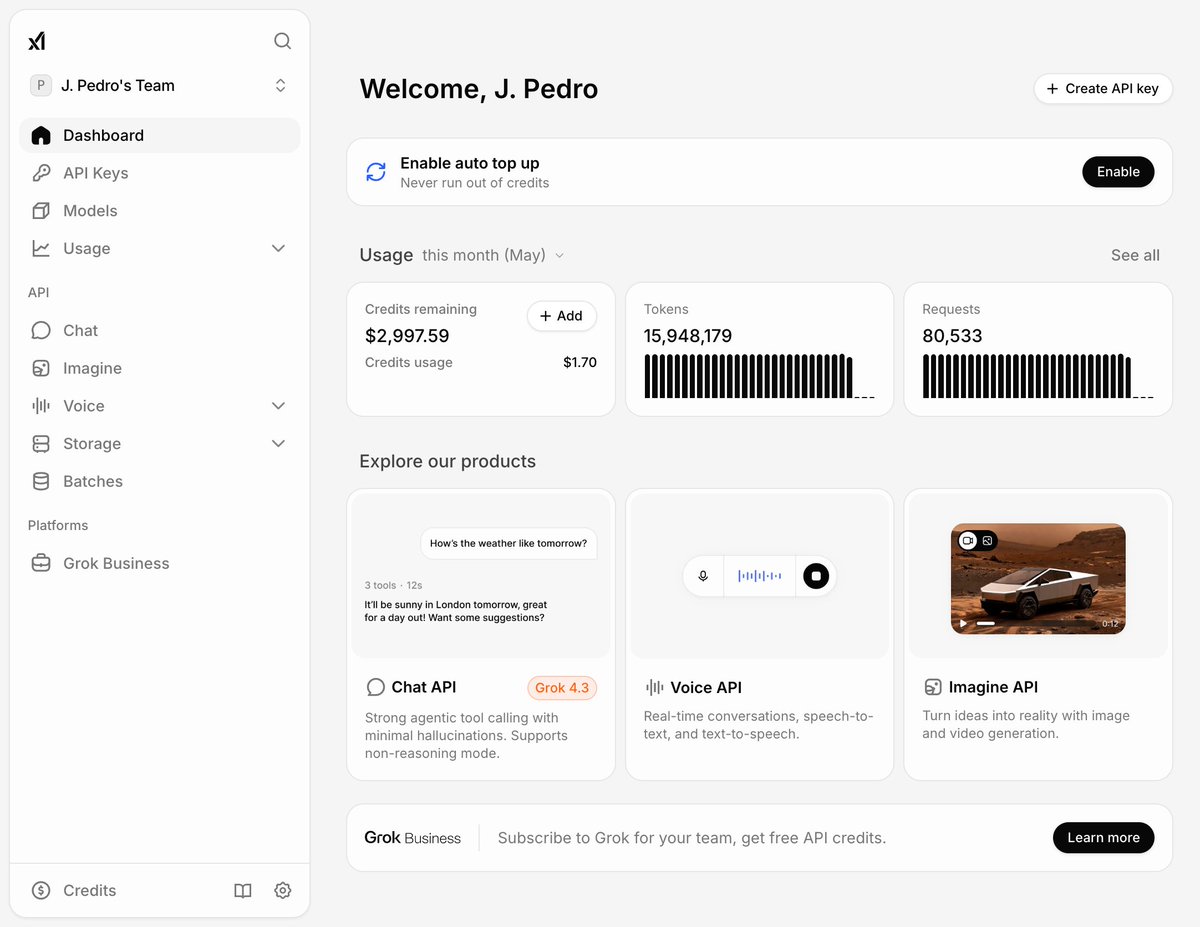The width and height of the screenshot is (1200, 927).
Task: Expand the Voice sidebar chevron
Action: 279,406
